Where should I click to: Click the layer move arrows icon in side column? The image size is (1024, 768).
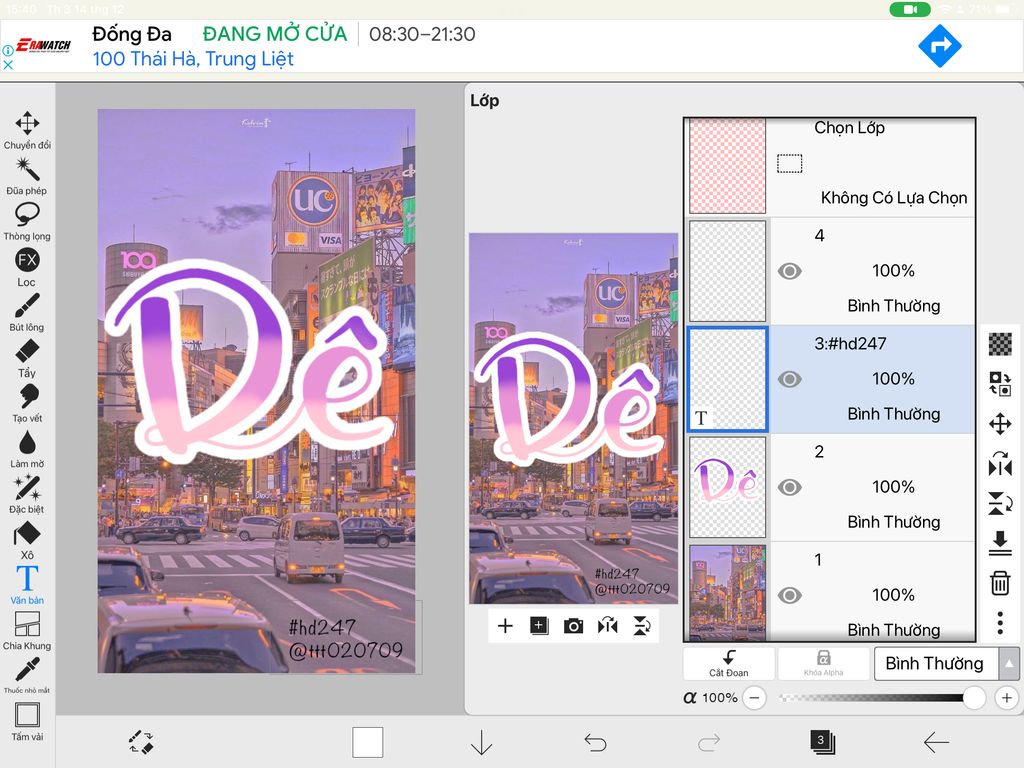[x=1000, y=424]
